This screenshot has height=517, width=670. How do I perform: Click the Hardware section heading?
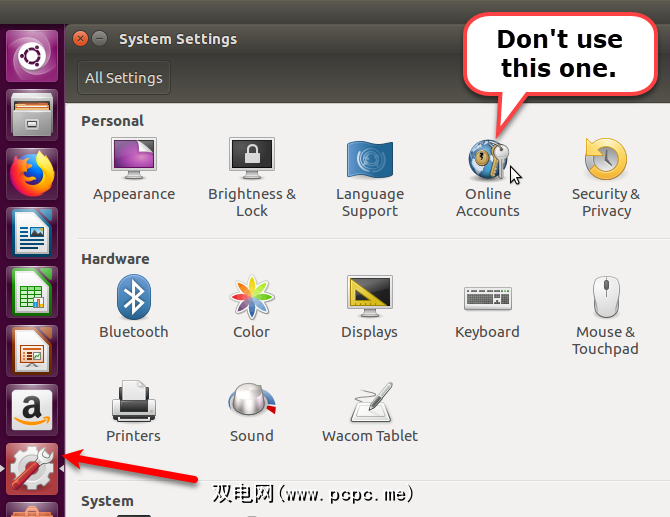[x=115, y=259]
